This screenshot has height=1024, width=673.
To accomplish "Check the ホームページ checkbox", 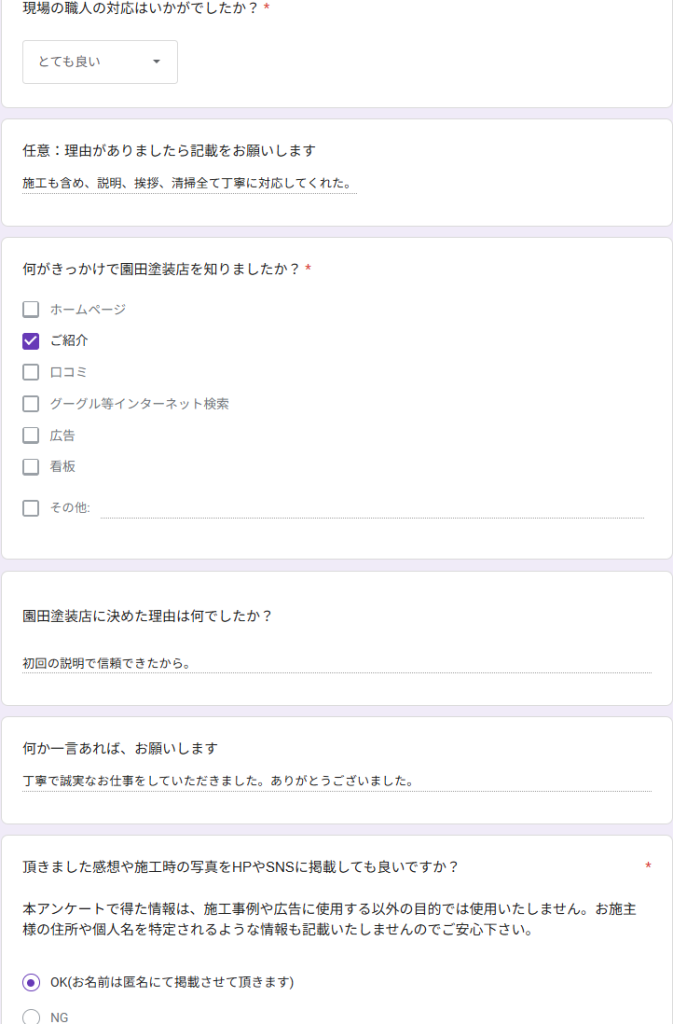I will (x=31, y=309).
